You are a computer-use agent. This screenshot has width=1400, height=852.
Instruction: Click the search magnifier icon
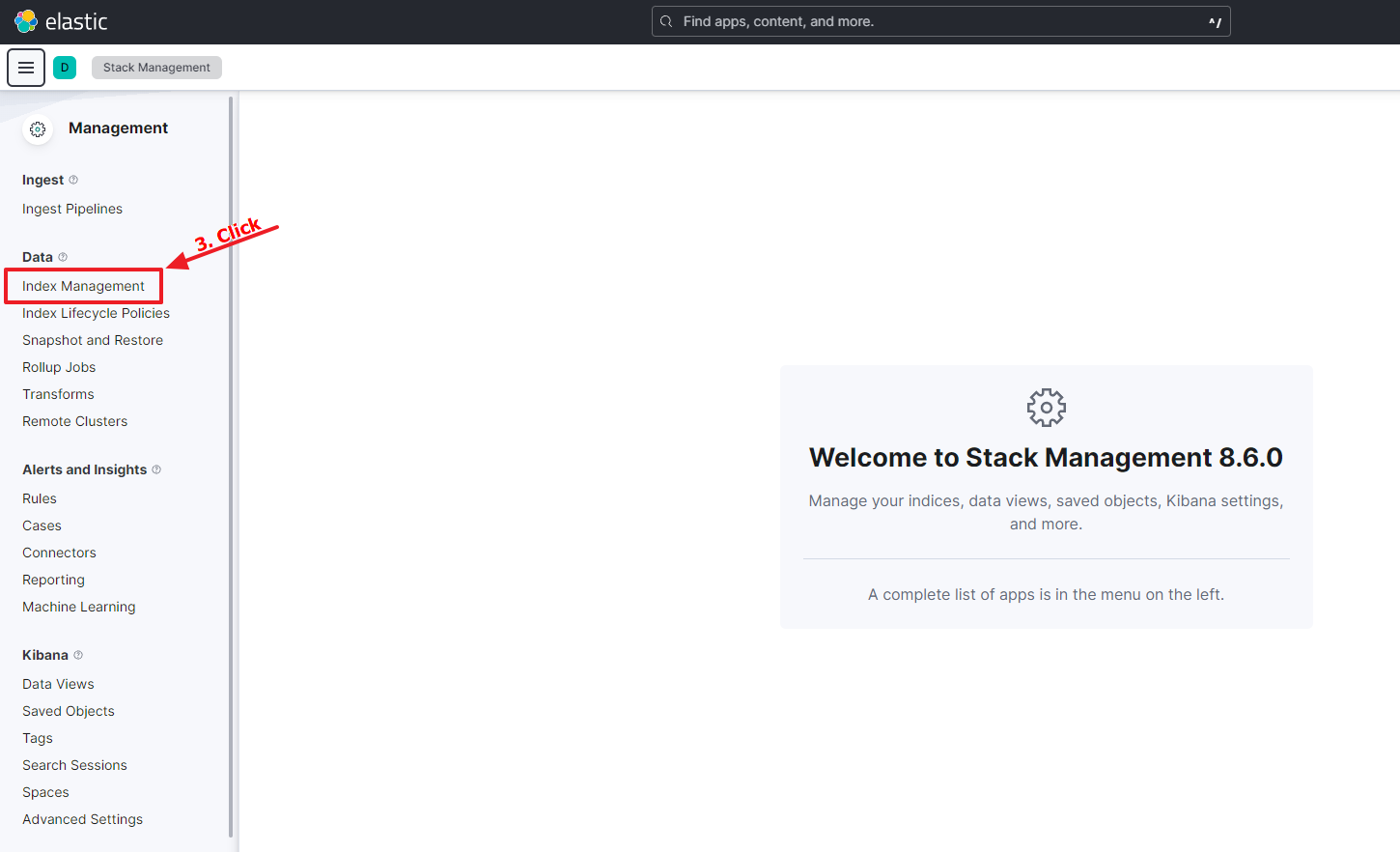(x=666, y=21)
